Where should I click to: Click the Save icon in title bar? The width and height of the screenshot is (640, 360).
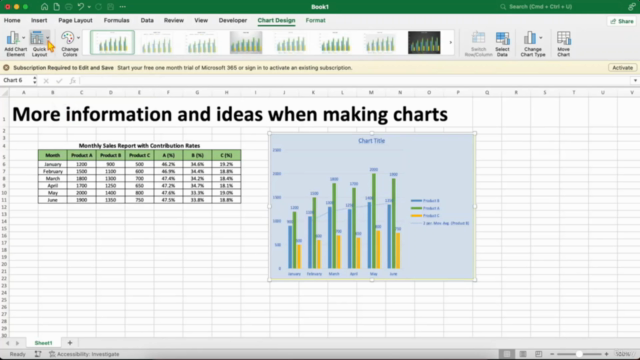click(x=110, y=7)
